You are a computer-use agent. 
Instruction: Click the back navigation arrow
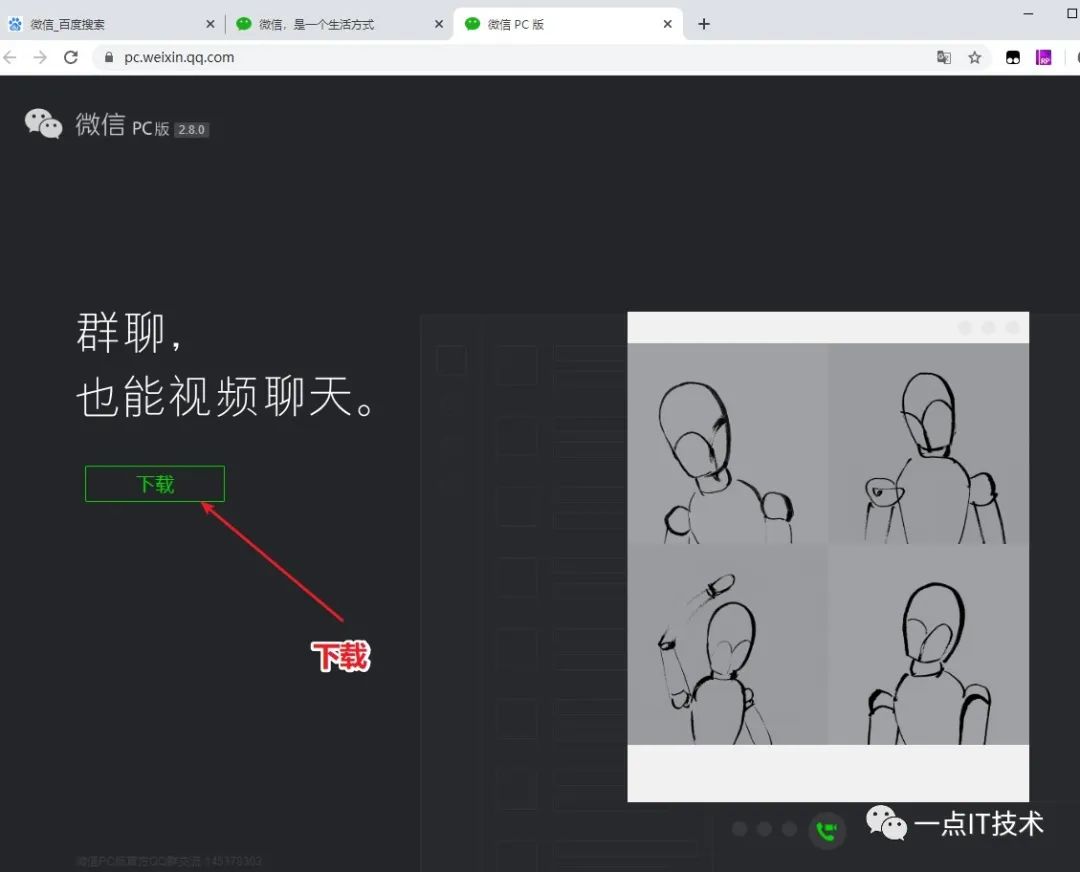coord(11,57)
